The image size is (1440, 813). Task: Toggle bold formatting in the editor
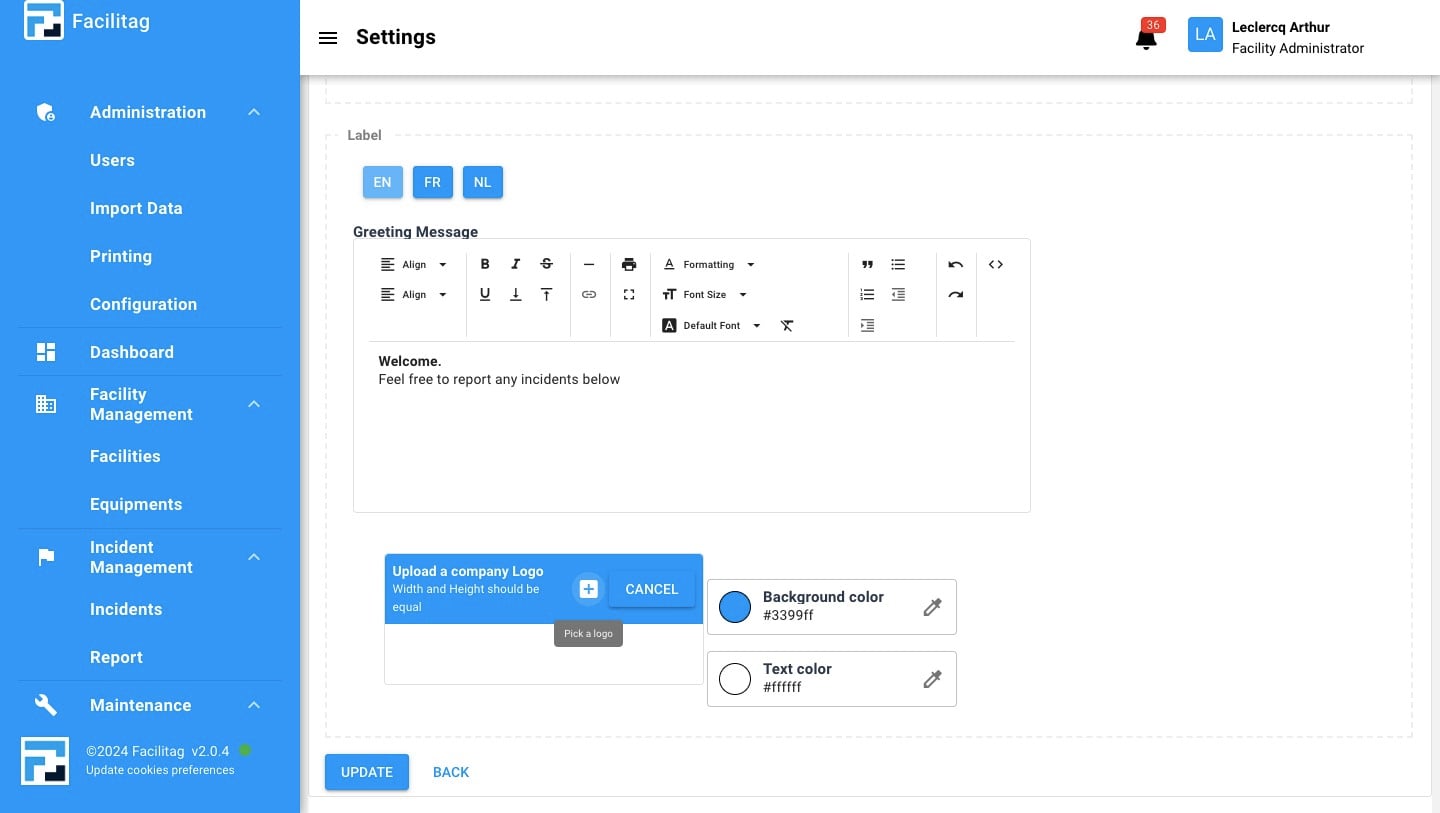point(485,264)
